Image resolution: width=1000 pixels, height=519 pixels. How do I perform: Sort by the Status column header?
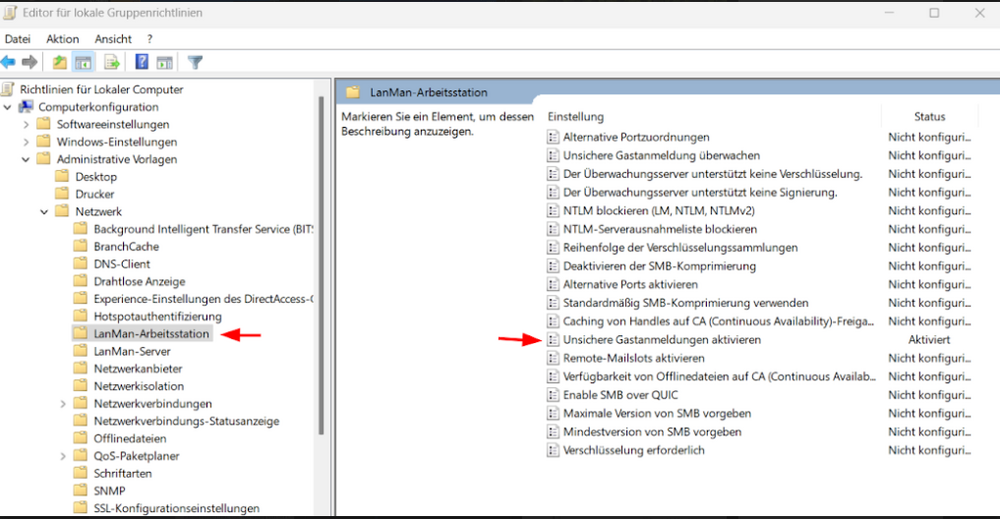[x=929, y=117]
